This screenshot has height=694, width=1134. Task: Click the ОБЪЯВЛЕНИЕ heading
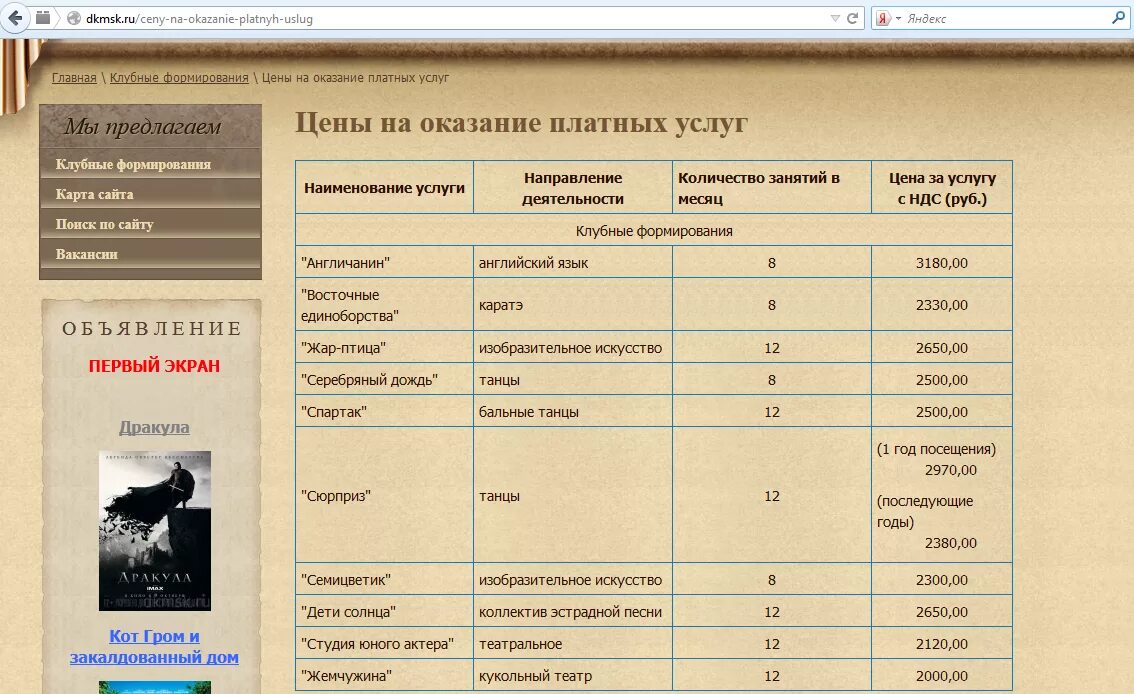(152, 328)
